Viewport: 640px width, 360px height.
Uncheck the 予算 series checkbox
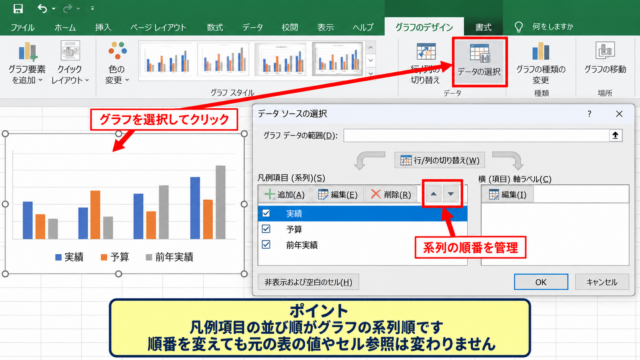pyautogui.click(x=266, y=229)
